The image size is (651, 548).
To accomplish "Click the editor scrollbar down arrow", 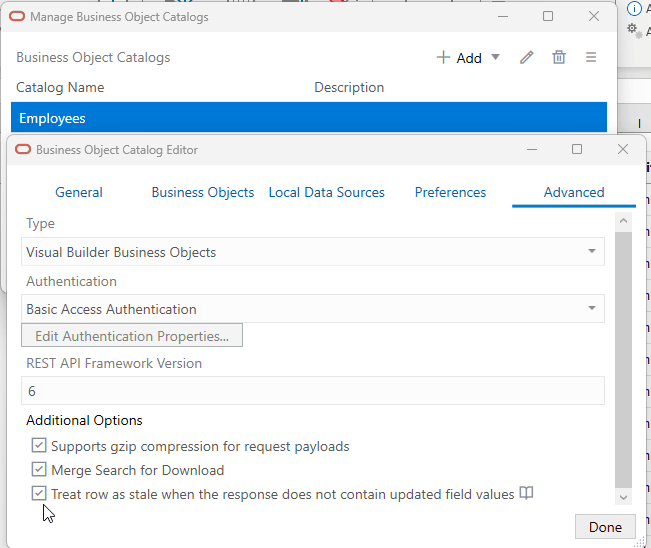I will click(x=623, y=497).
